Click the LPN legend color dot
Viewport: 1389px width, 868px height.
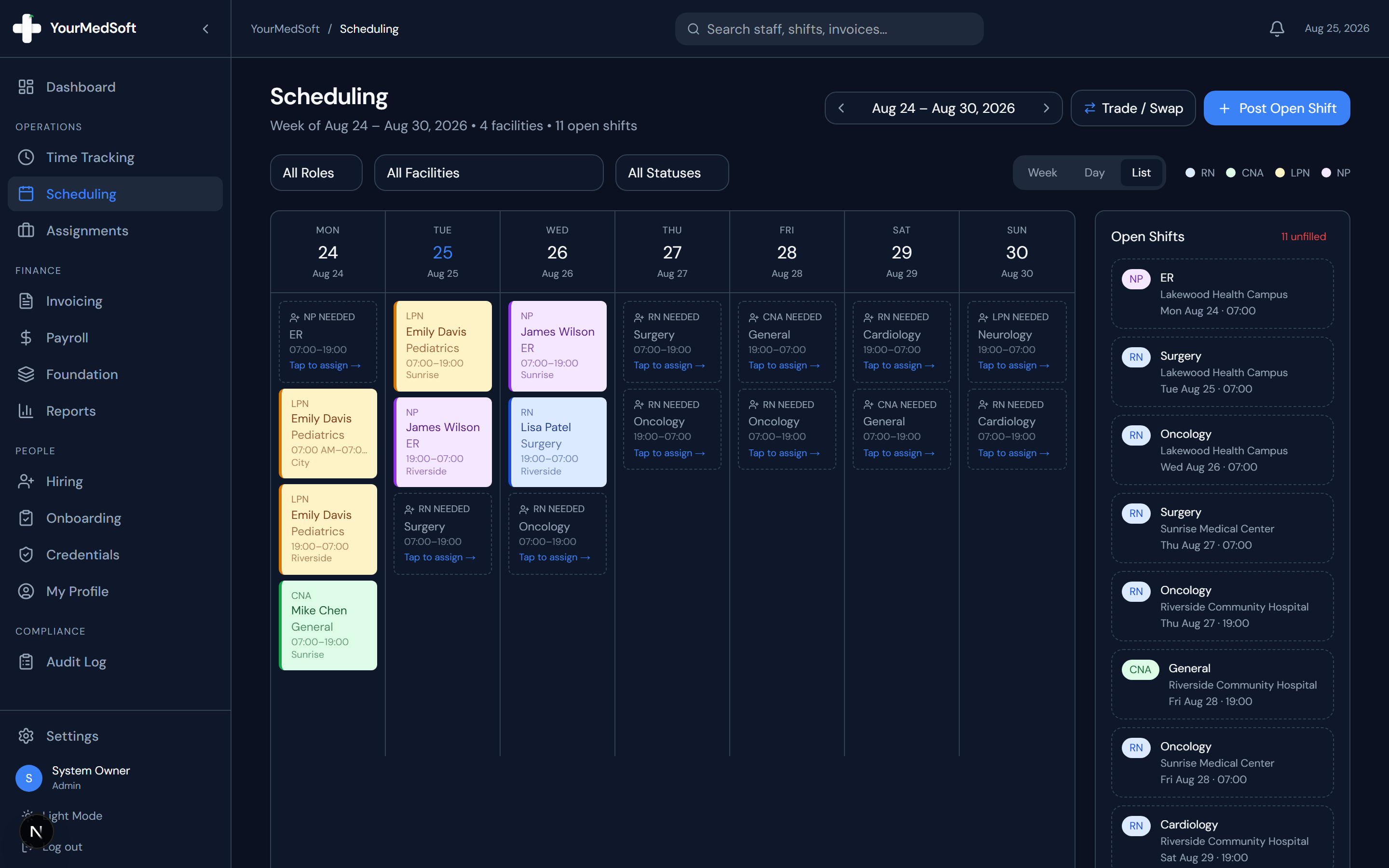coord(1280,173)
